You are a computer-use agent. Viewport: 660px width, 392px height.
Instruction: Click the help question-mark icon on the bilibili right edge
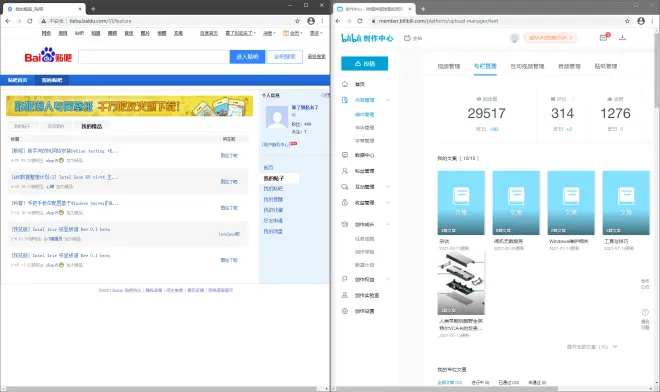point(645,312)
